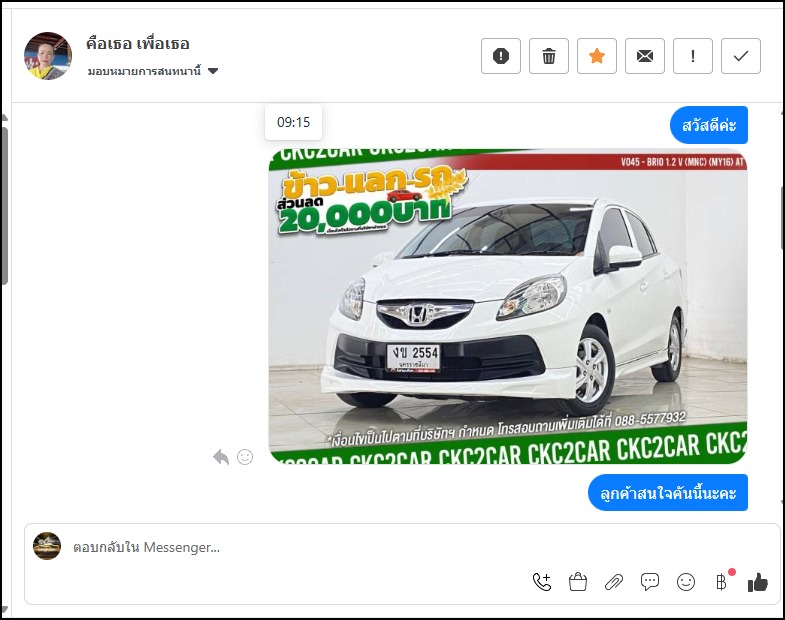Delete conversation with the trash icon
The image size is (785, 620).
[x=549, y=56]
